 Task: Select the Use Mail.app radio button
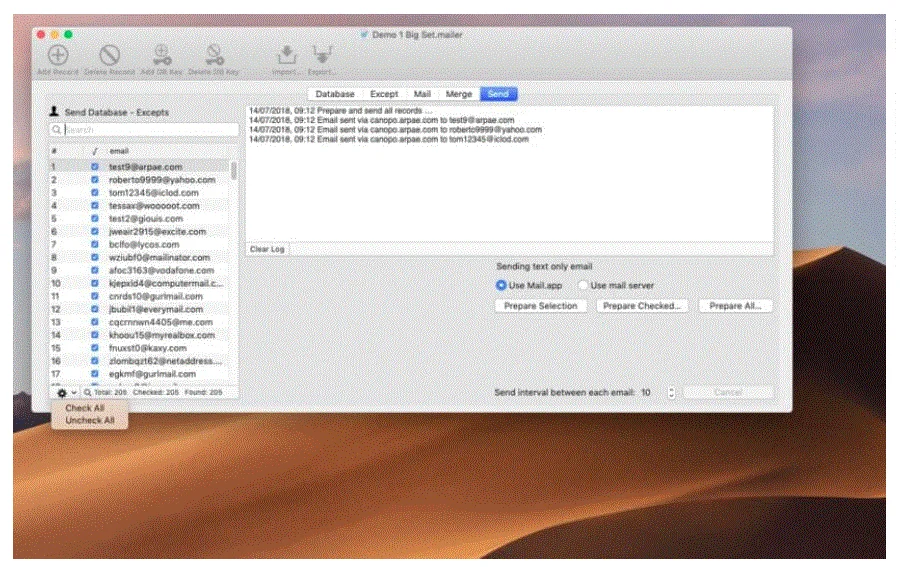click(501, 285)
